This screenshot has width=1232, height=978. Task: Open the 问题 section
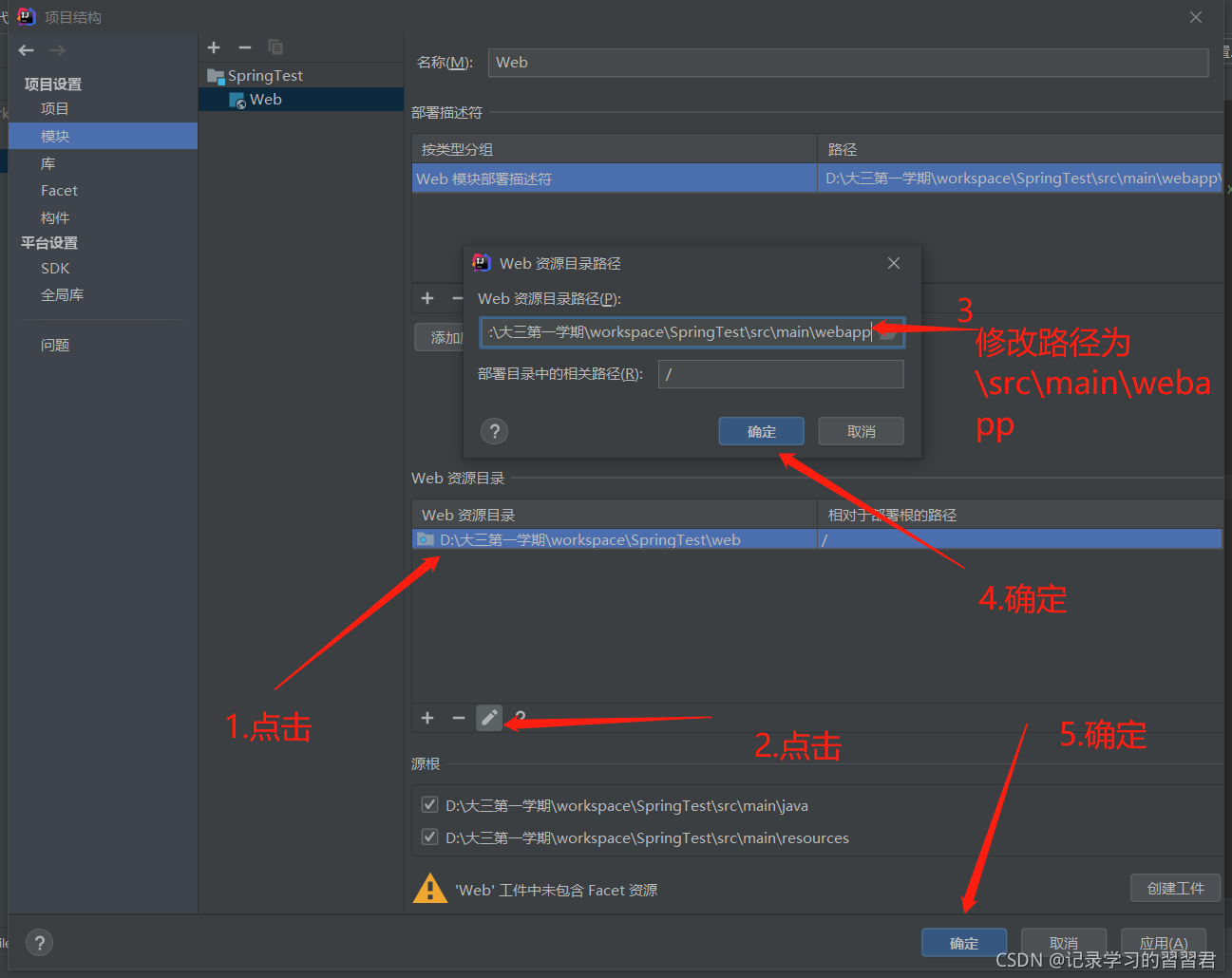click(55, 346)
